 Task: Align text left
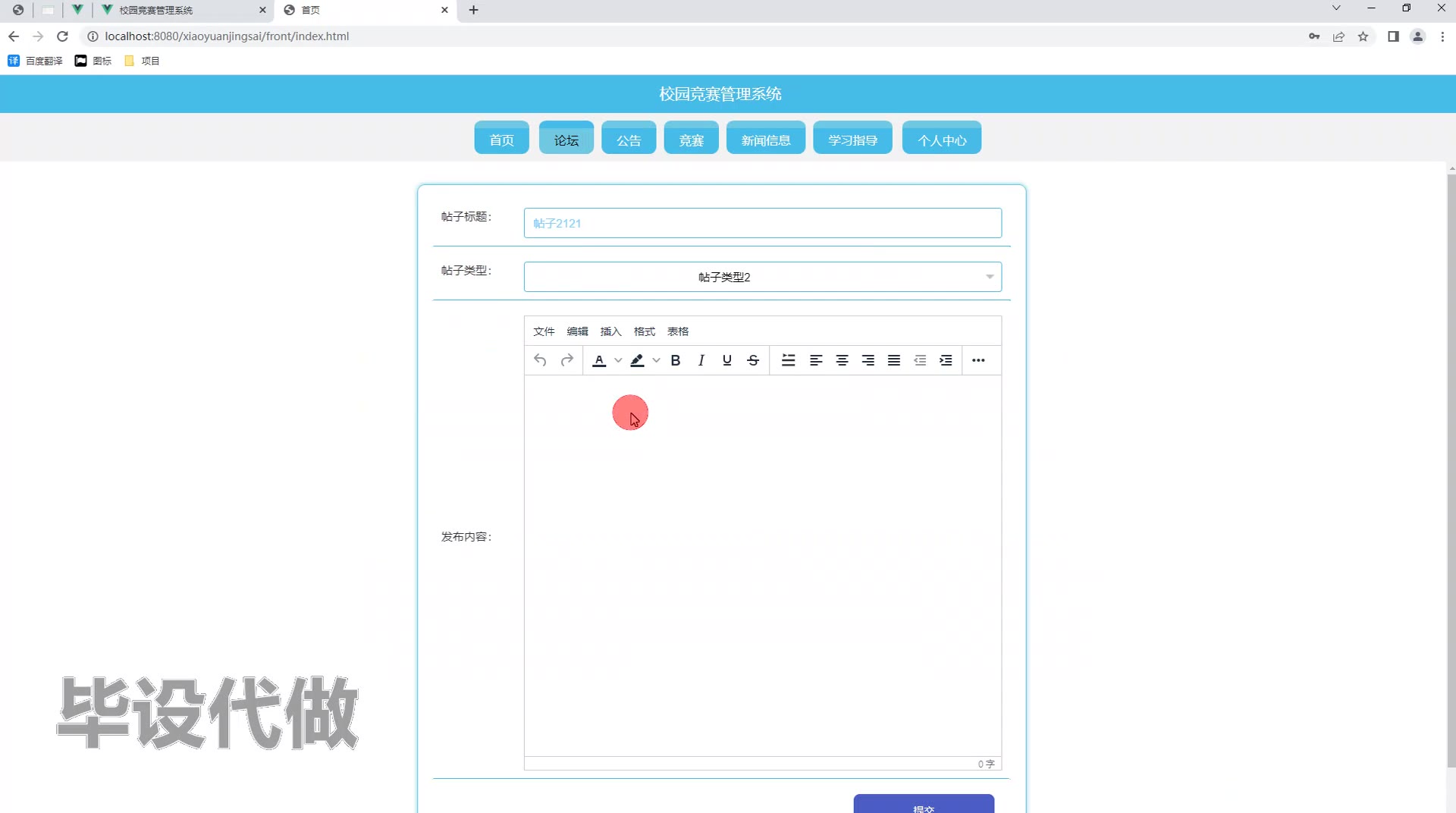(816, 360)
